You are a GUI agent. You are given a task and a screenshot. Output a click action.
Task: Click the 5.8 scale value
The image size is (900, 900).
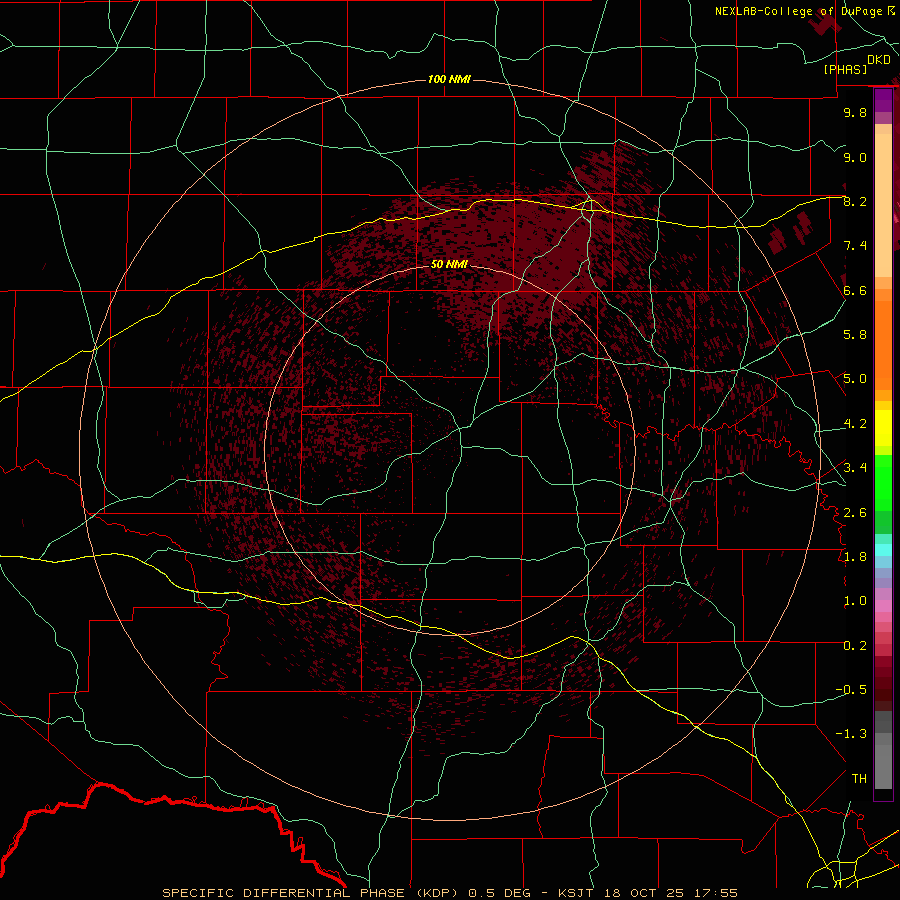tap(855, 335)
